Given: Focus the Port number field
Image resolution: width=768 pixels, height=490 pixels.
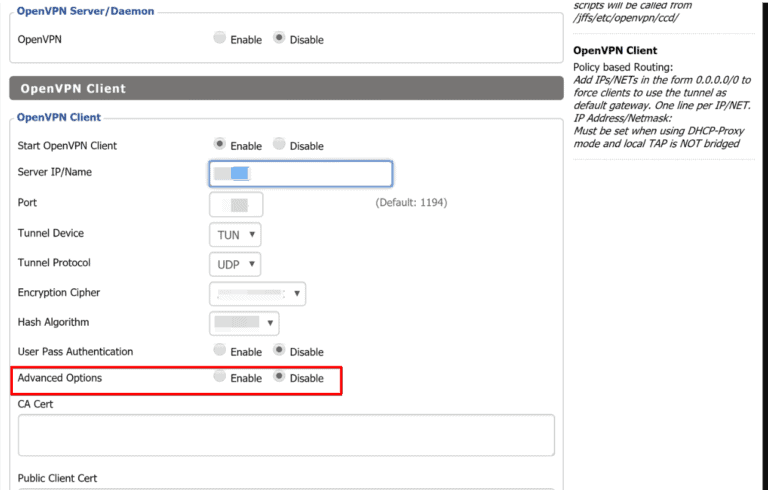Looking at the screenshot, I should pyautogui.click(x=236, y=204).
